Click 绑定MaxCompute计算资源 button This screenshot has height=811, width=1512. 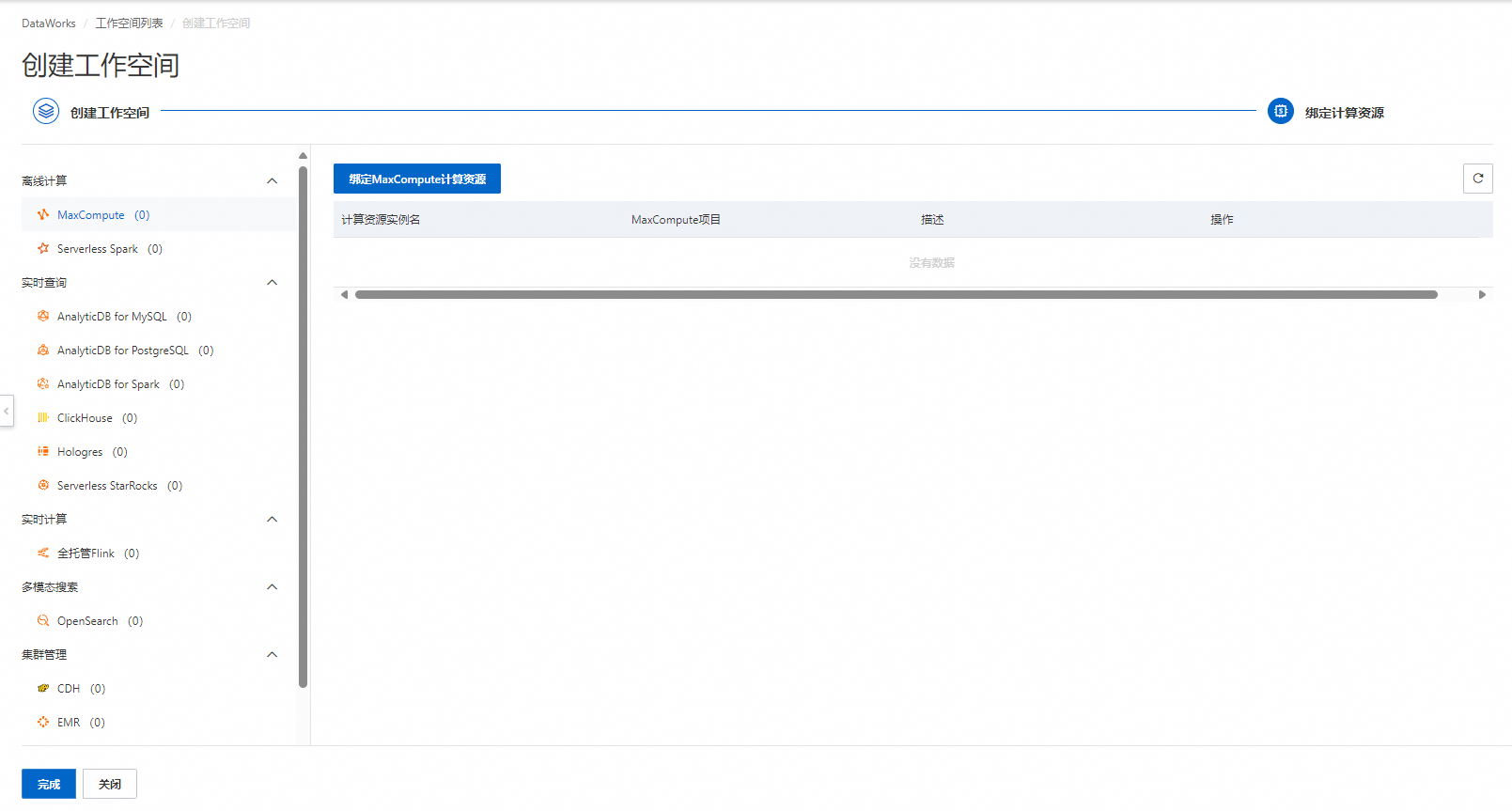tap(417, 179)
